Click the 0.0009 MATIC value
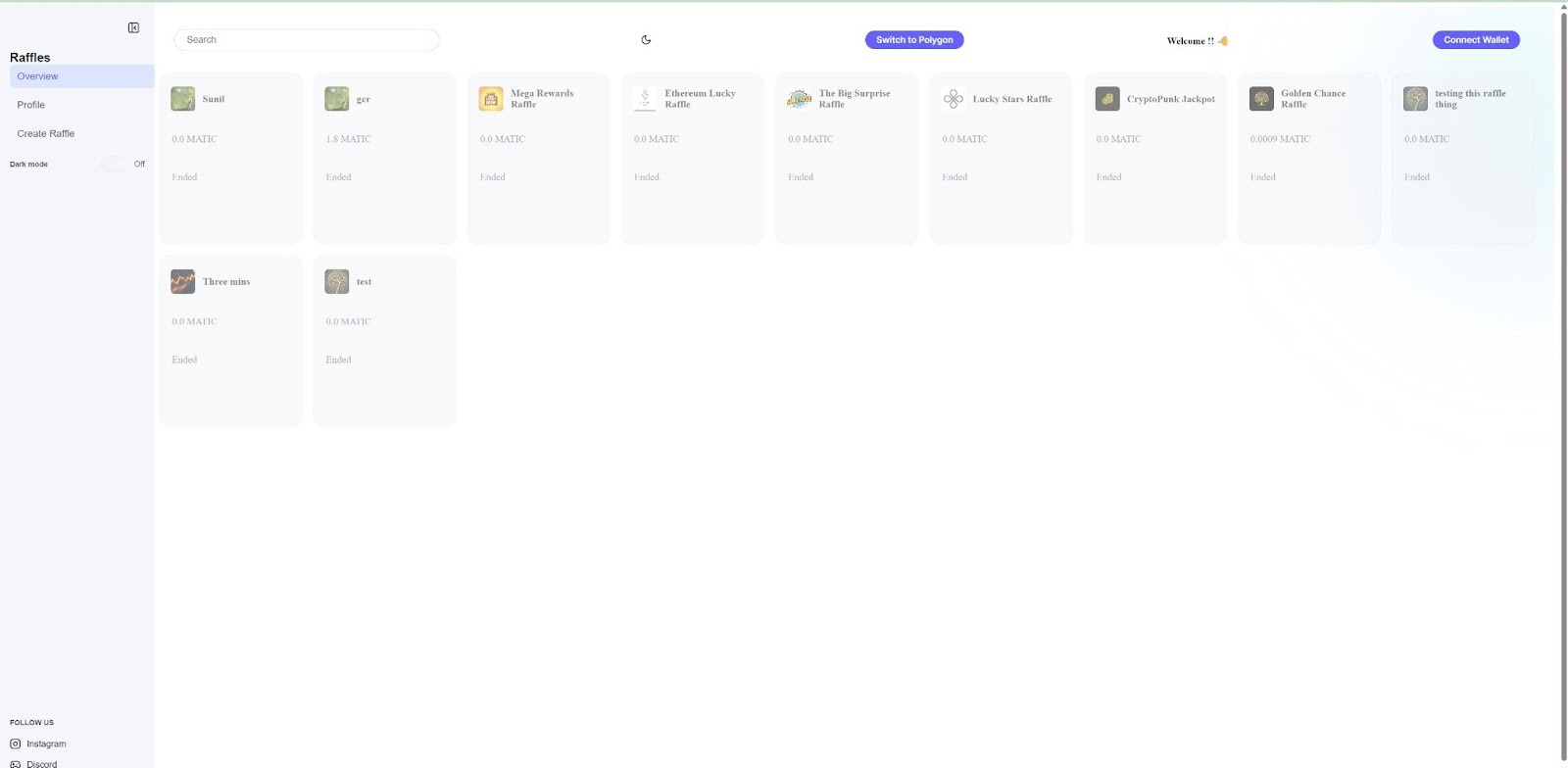The height and width of the screenshot is (768, 1568). point(1280,139)
